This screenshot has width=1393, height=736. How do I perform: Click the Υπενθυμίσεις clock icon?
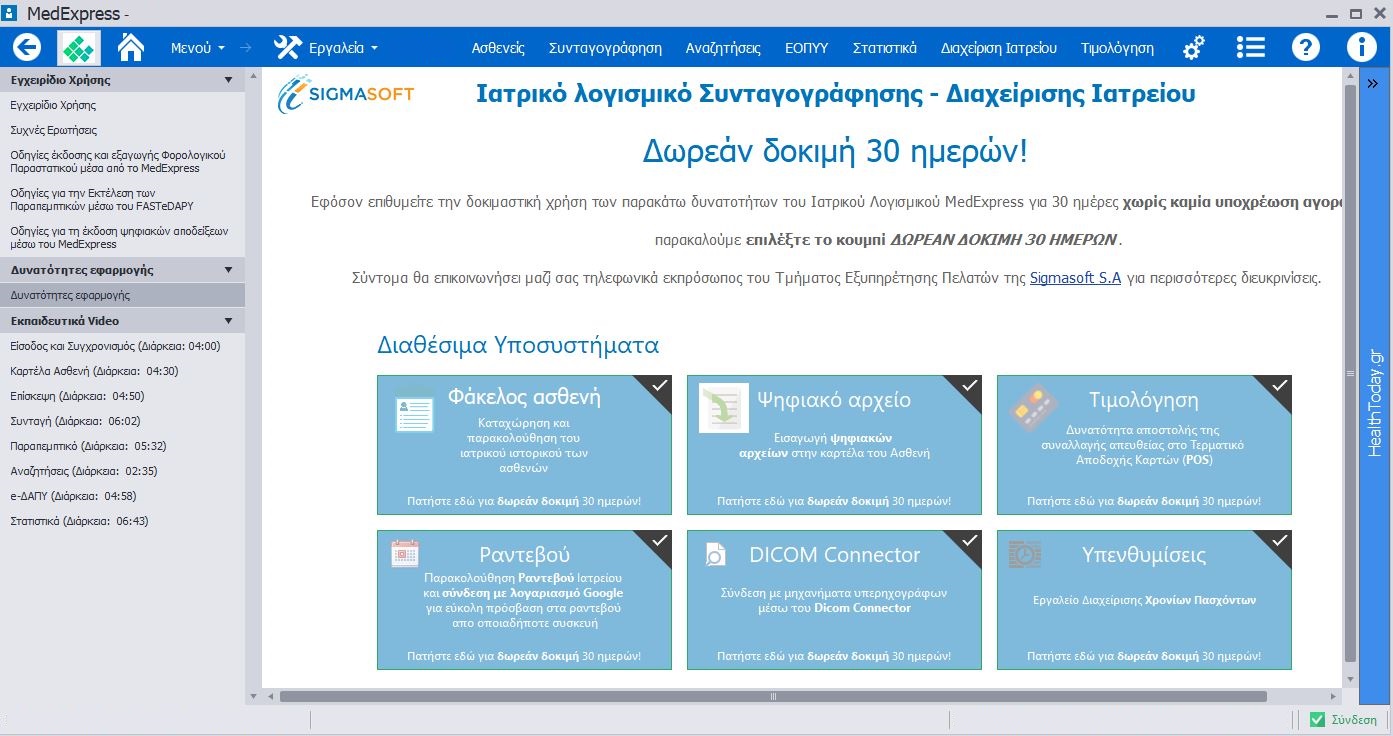click(x=1024, y=554)
